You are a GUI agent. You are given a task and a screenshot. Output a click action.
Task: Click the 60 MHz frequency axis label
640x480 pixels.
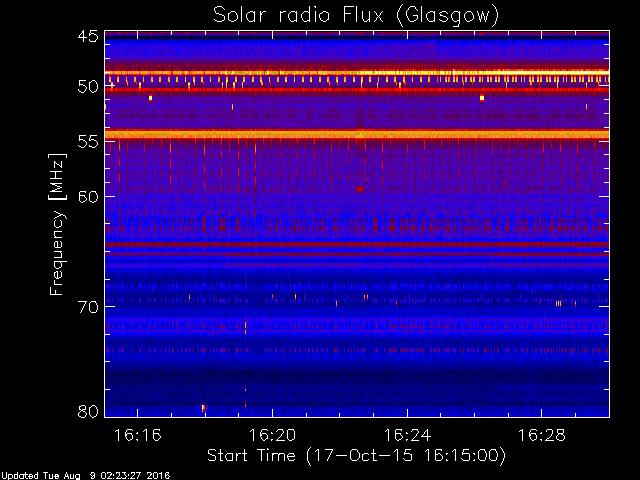[x=88, y=197]
